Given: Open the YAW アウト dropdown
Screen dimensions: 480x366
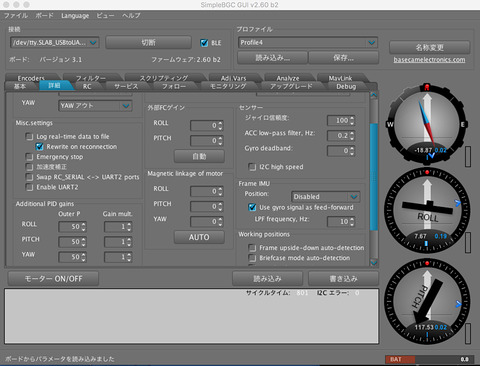Looking at the screenshot, I should click(95, 106).
